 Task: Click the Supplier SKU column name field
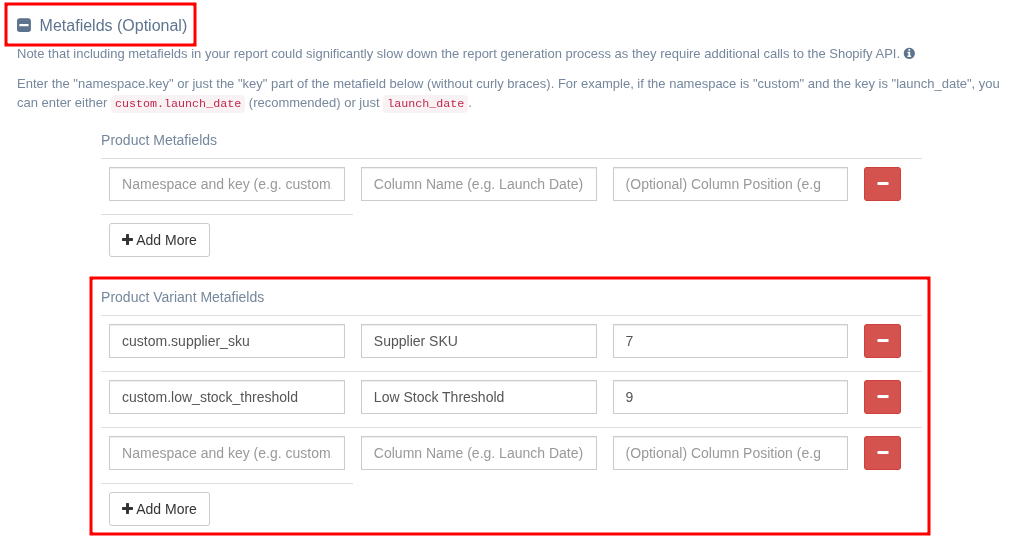(x=478, y=341)
